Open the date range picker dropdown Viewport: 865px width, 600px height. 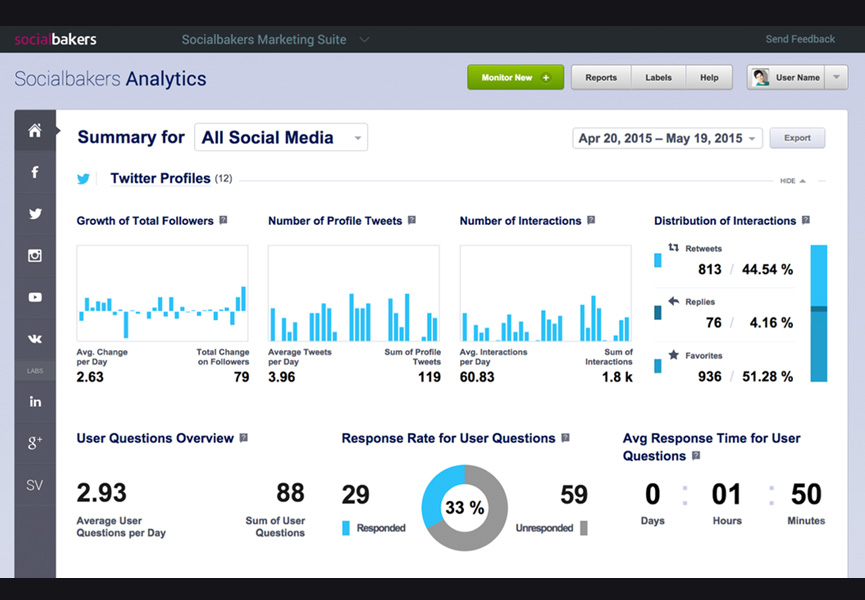pos(667,139)
